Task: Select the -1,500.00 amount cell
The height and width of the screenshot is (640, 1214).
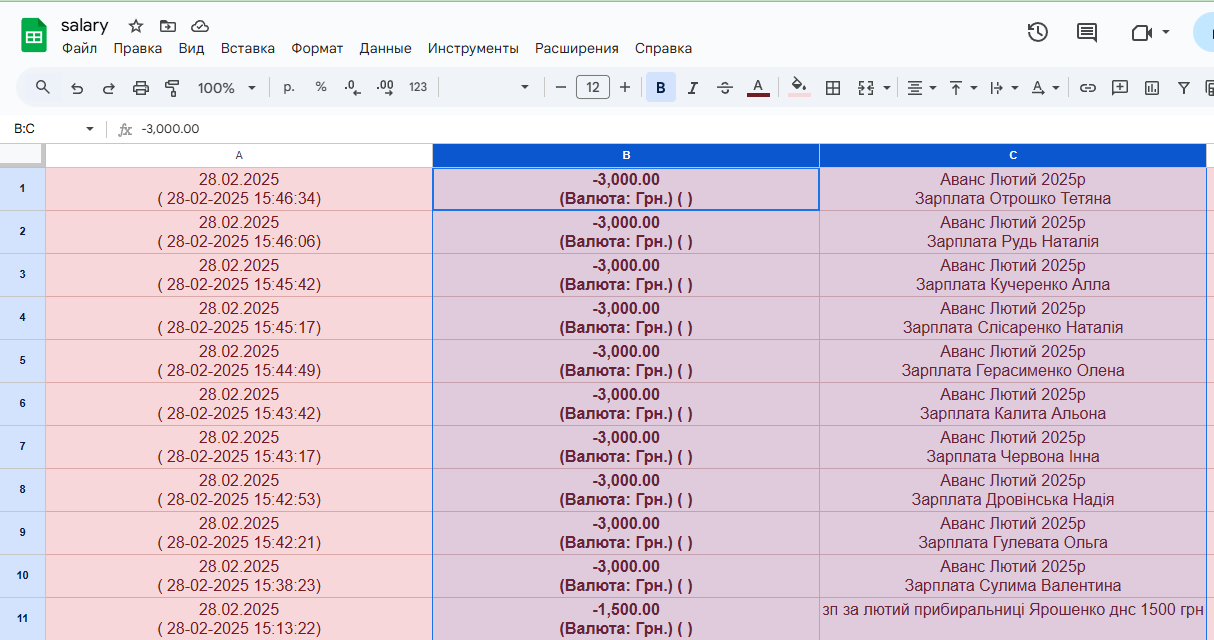Action: (x=626, y=619)
